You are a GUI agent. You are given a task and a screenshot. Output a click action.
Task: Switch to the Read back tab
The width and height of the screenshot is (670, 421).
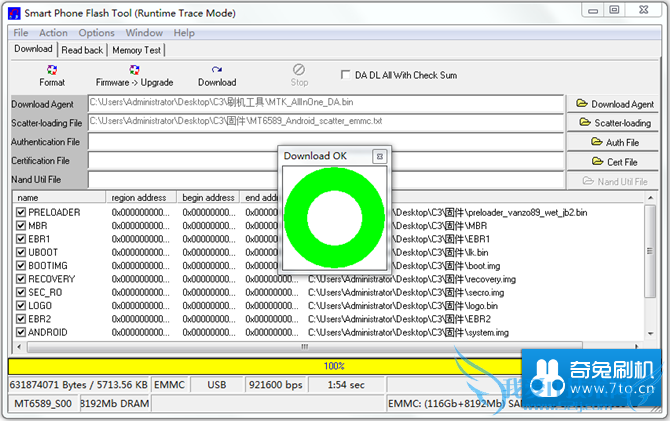[82, 50]
